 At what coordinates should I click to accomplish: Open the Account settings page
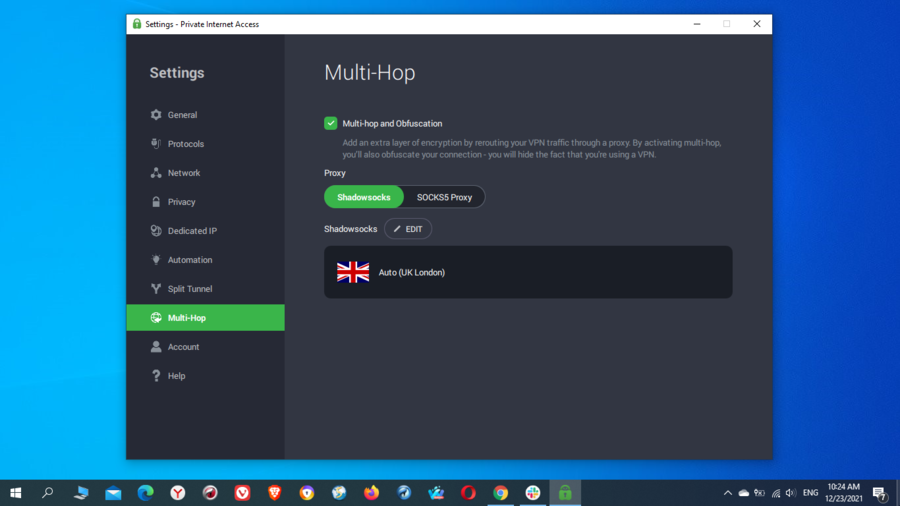tap(183, 347)
